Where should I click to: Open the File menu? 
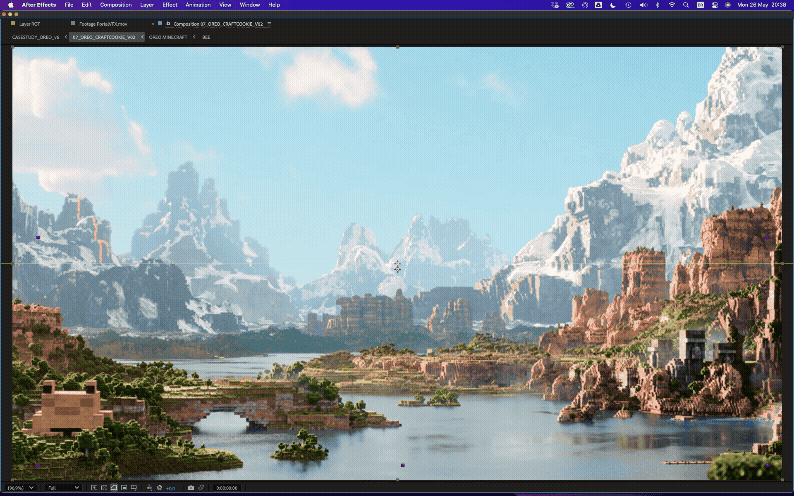(x=68, y=5)
